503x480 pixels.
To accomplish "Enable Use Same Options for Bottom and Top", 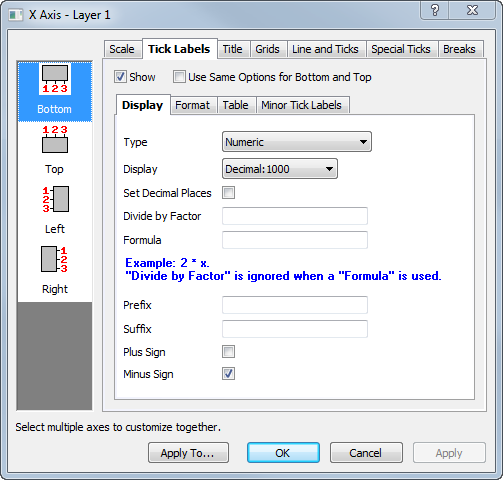I will coord(179,77).
